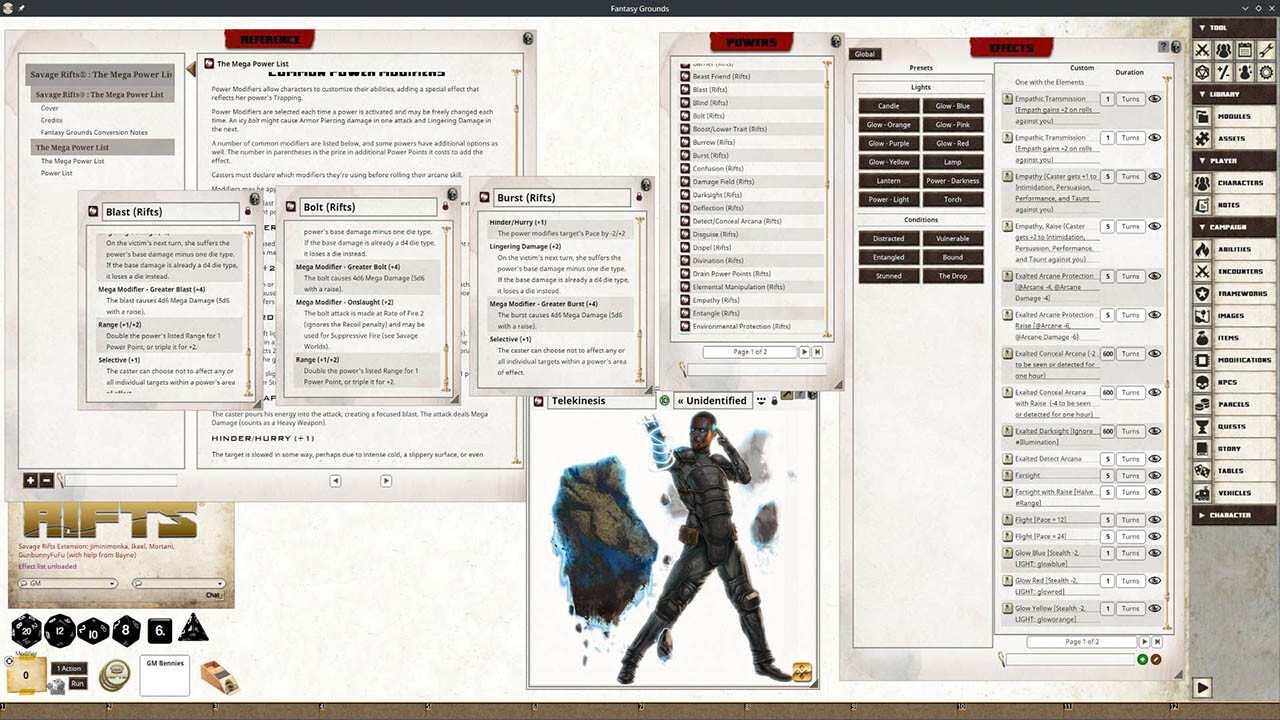1280x720 pixels.
Task: Open the Tables campaign panel
Action: [1241, 471]
